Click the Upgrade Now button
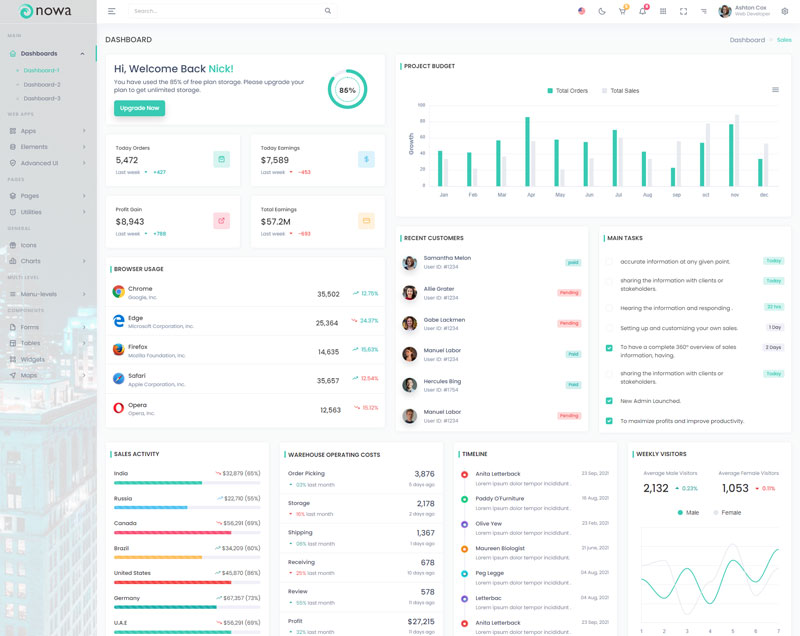This screenshot has height=636, width=800. (139, 108)
